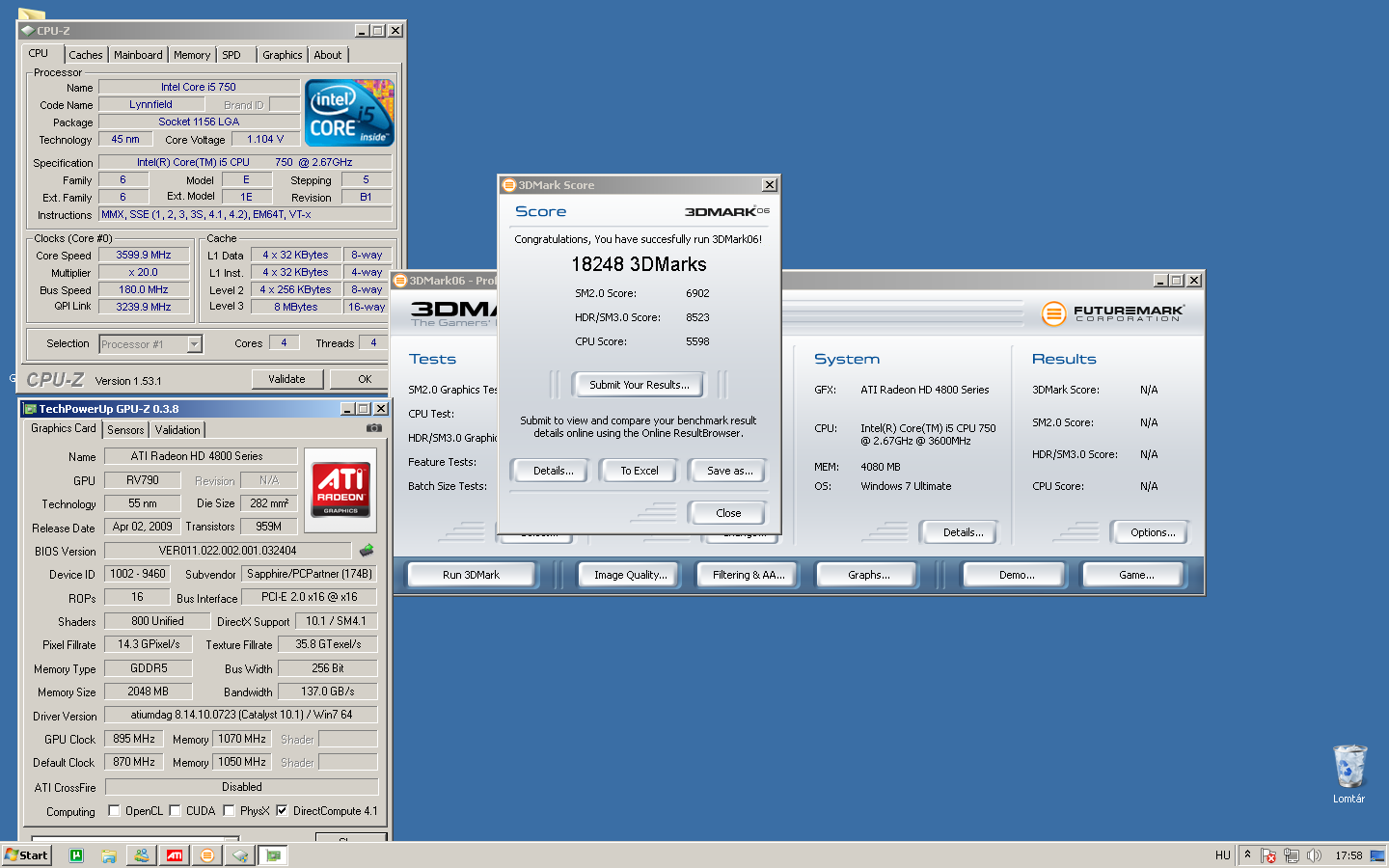Click the 3DMark Score dialog title icon

coord(509,185)
